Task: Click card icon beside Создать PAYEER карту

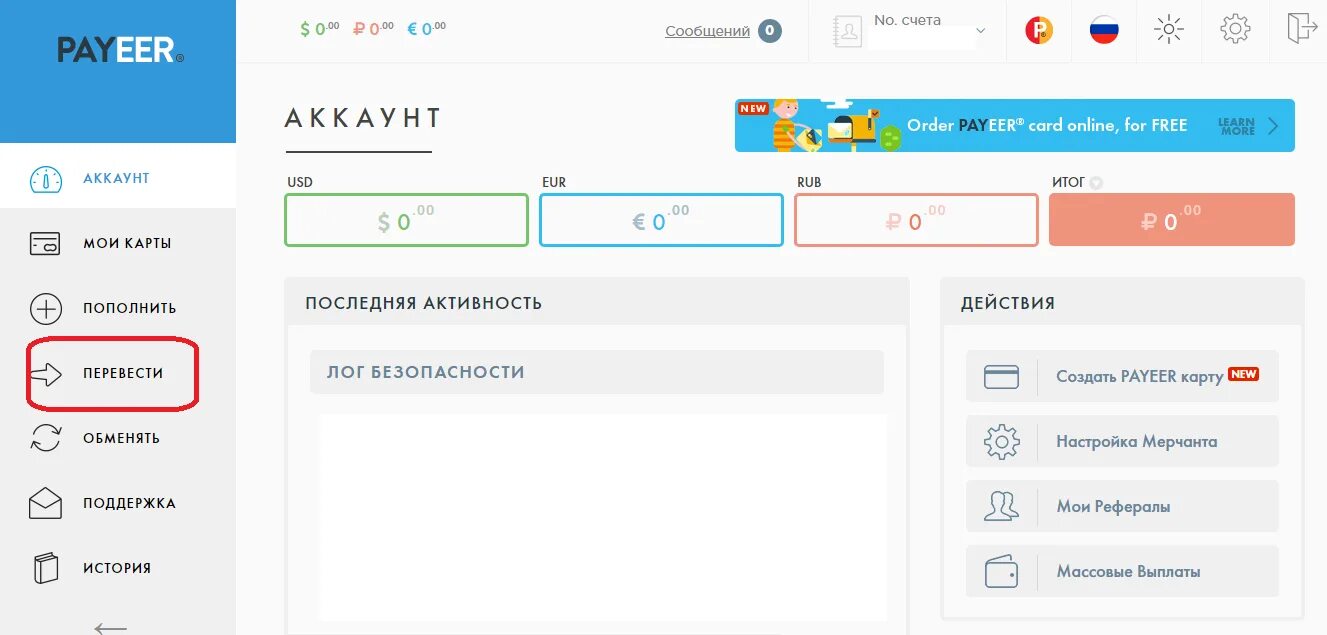Action: 1001,376
